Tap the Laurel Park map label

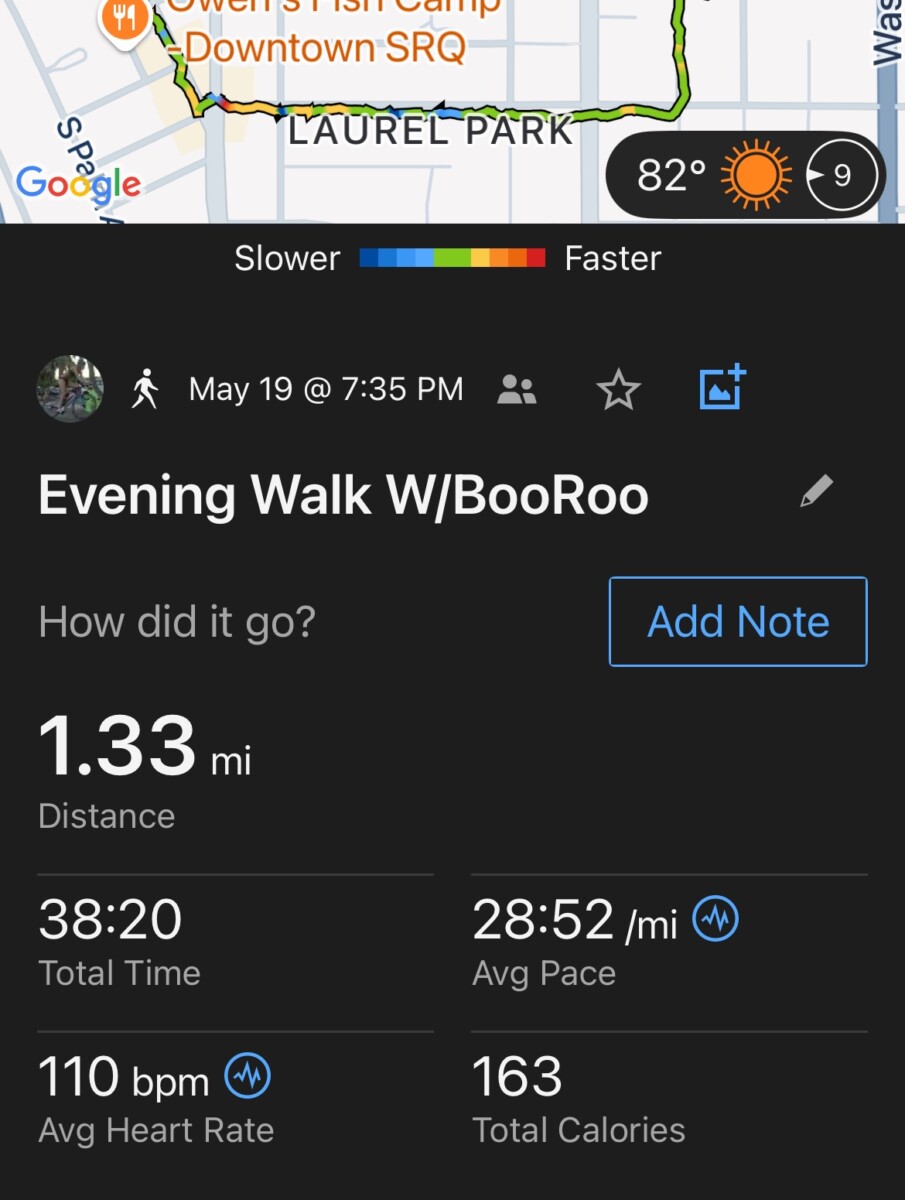(x=431, y=131)
